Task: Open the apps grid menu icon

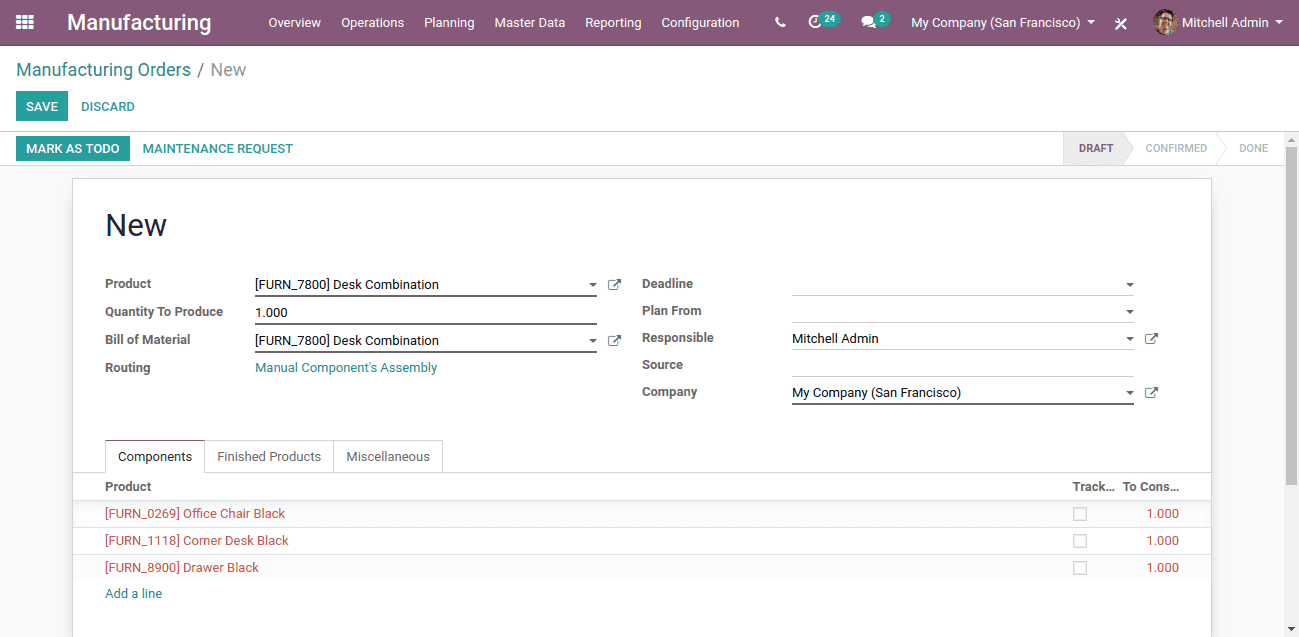Action: [24, 22]
